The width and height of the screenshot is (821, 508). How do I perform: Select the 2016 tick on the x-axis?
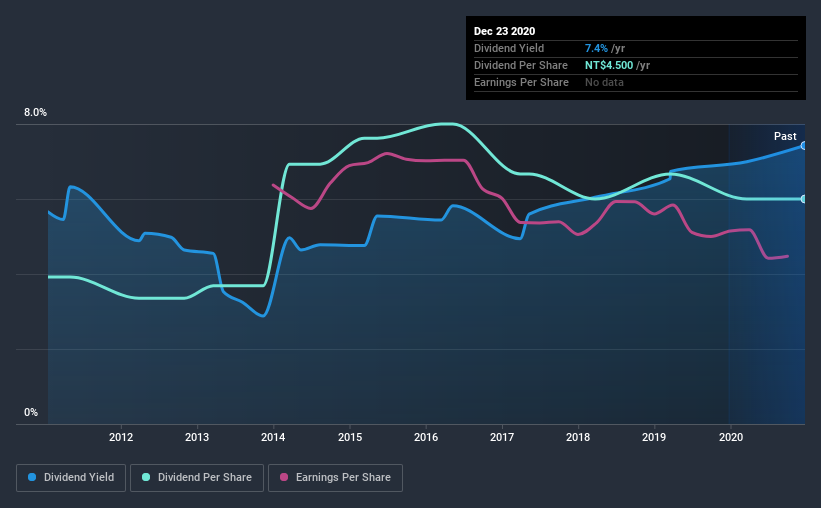coord(426,437)
